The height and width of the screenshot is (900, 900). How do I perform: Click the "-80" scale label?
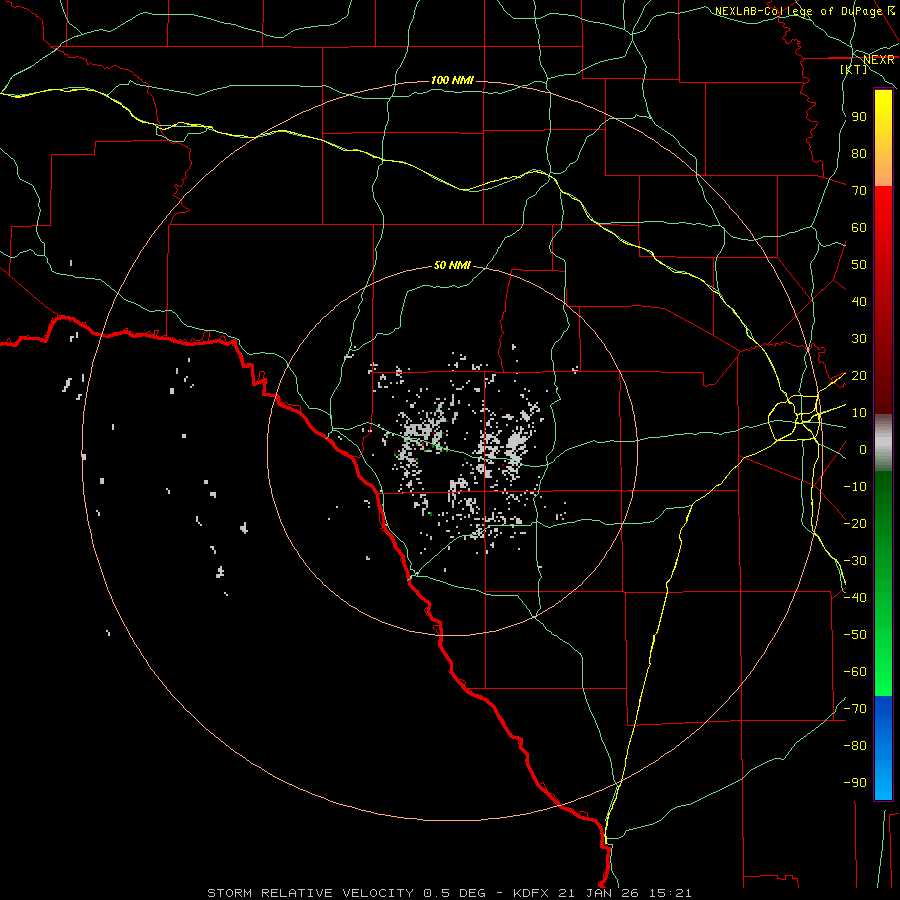[x=855, y=746]
